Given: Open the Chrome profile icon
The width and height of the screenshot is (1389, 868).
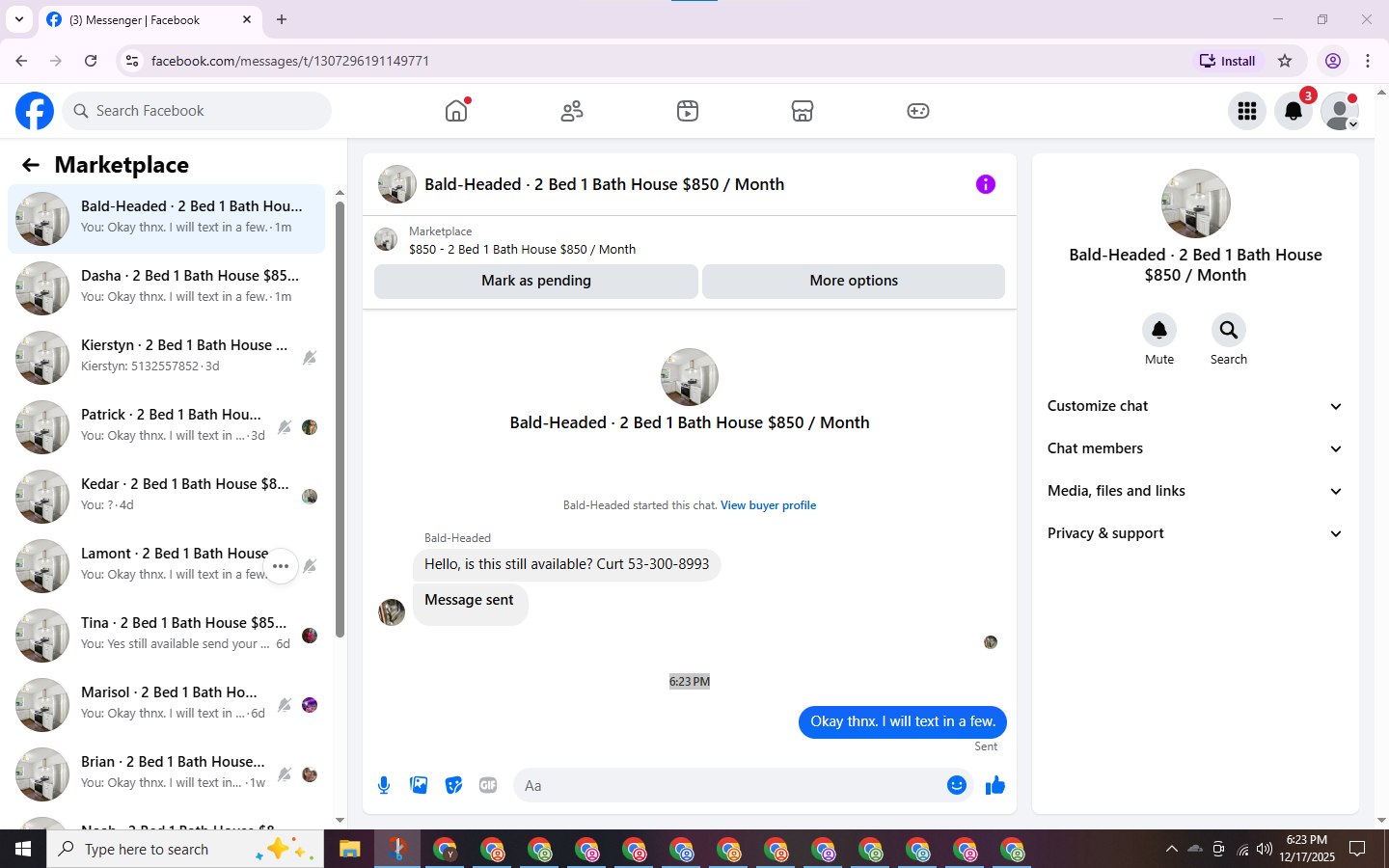Looking at the screenshot, I should [x=1333, y=61].
